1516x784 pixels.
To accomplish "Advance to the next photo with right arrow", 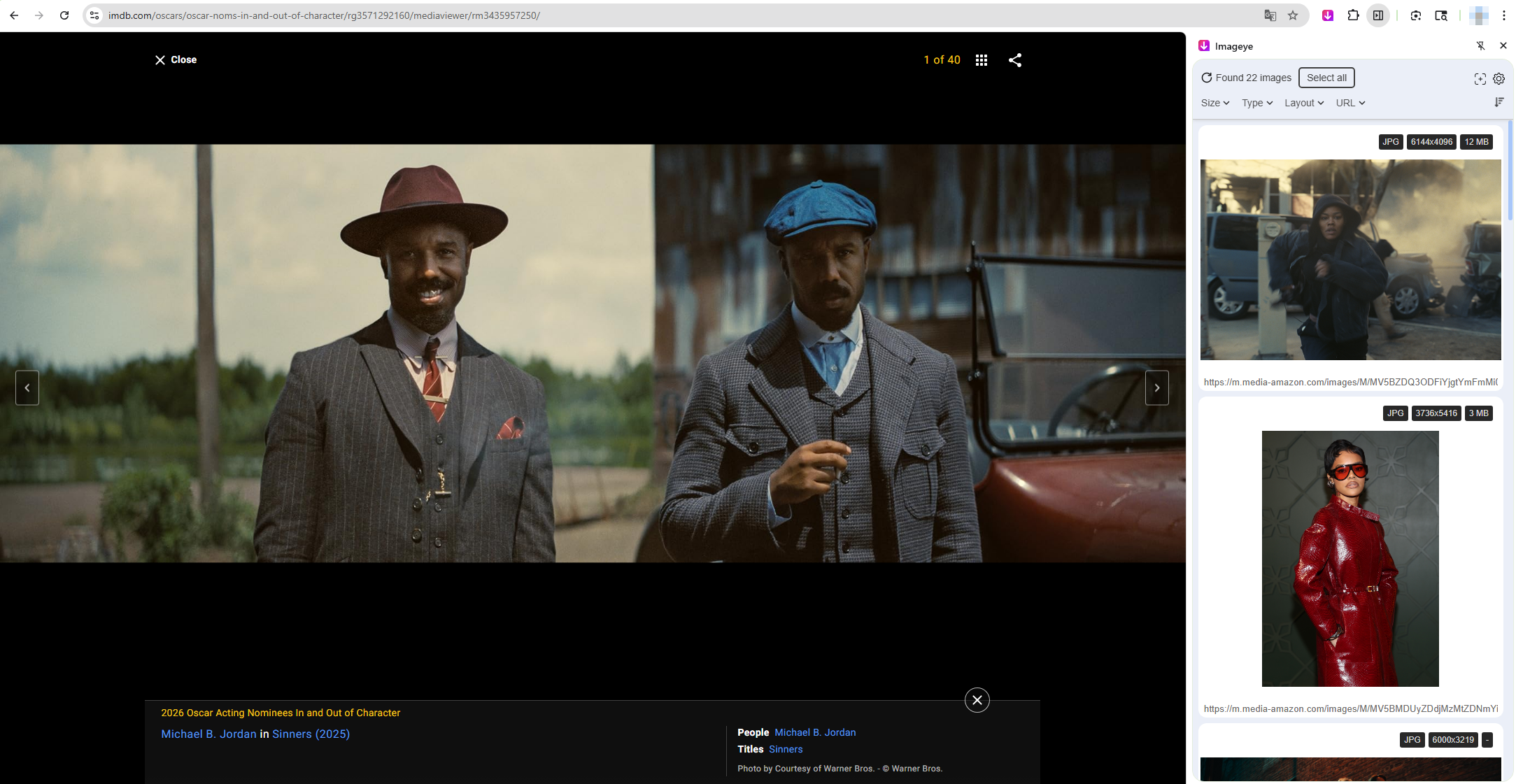I will pos(1157,387).
